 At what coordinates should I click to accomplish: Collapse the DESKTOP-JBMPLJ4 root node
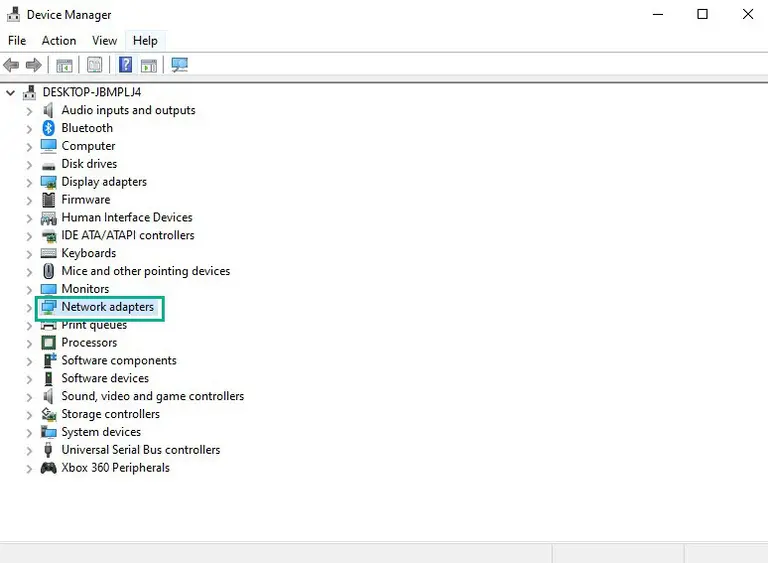10,92
